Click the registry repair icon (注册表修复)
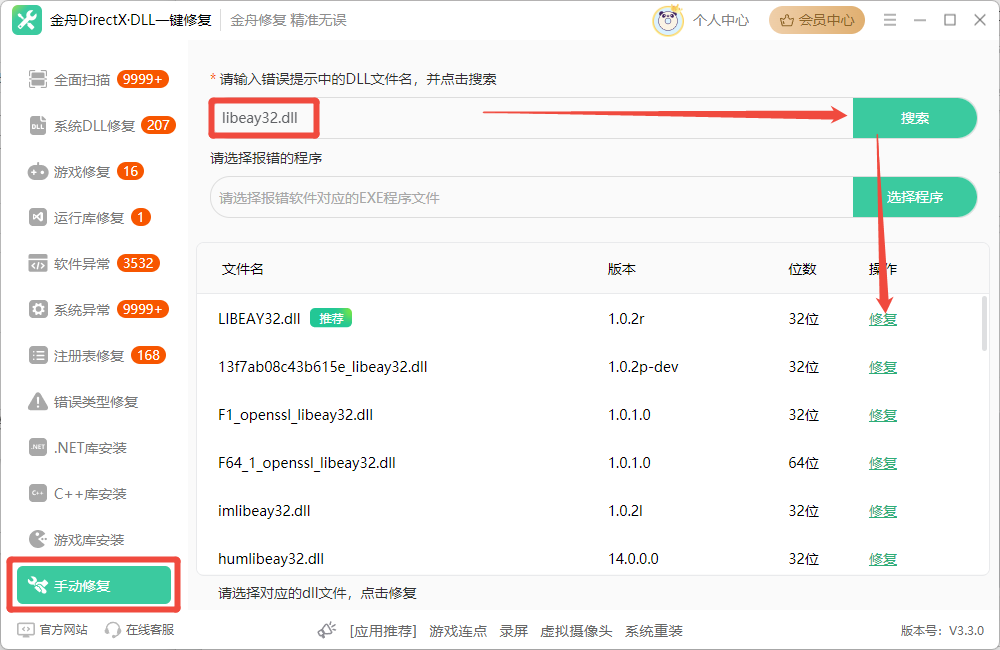This screenshot has width=1000, height=650. coord(38,355)
